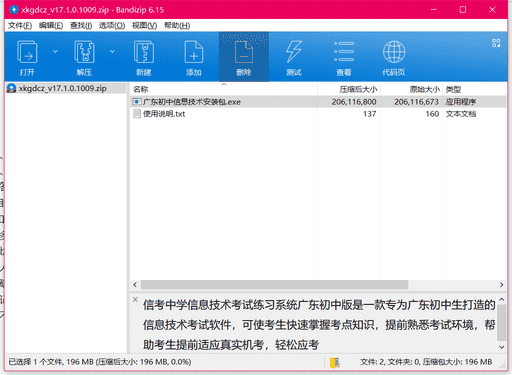
Task: Click the compressed size value 206,116,800
Action: coord(354,102)
